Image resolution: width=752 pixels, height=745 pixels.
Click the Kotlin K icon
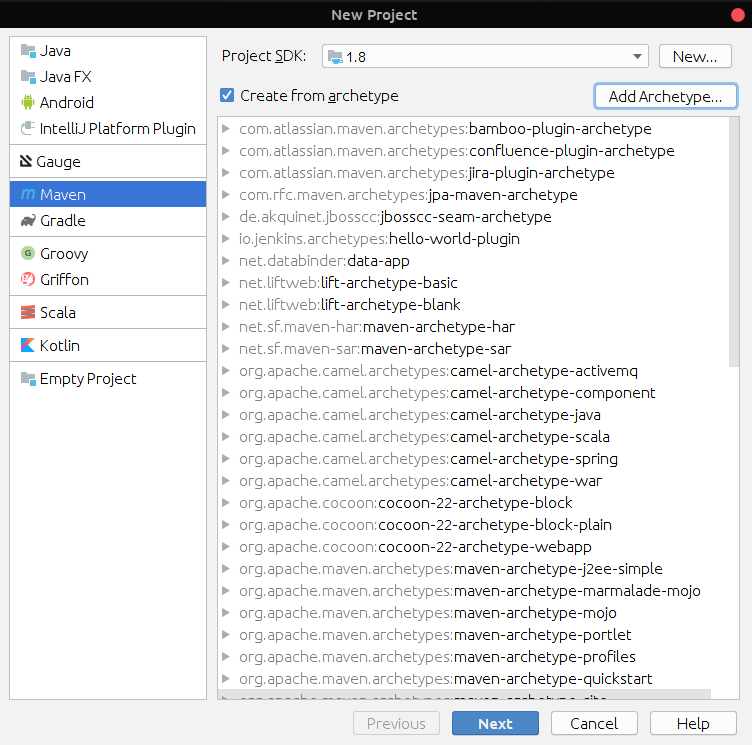coord(28,345)
